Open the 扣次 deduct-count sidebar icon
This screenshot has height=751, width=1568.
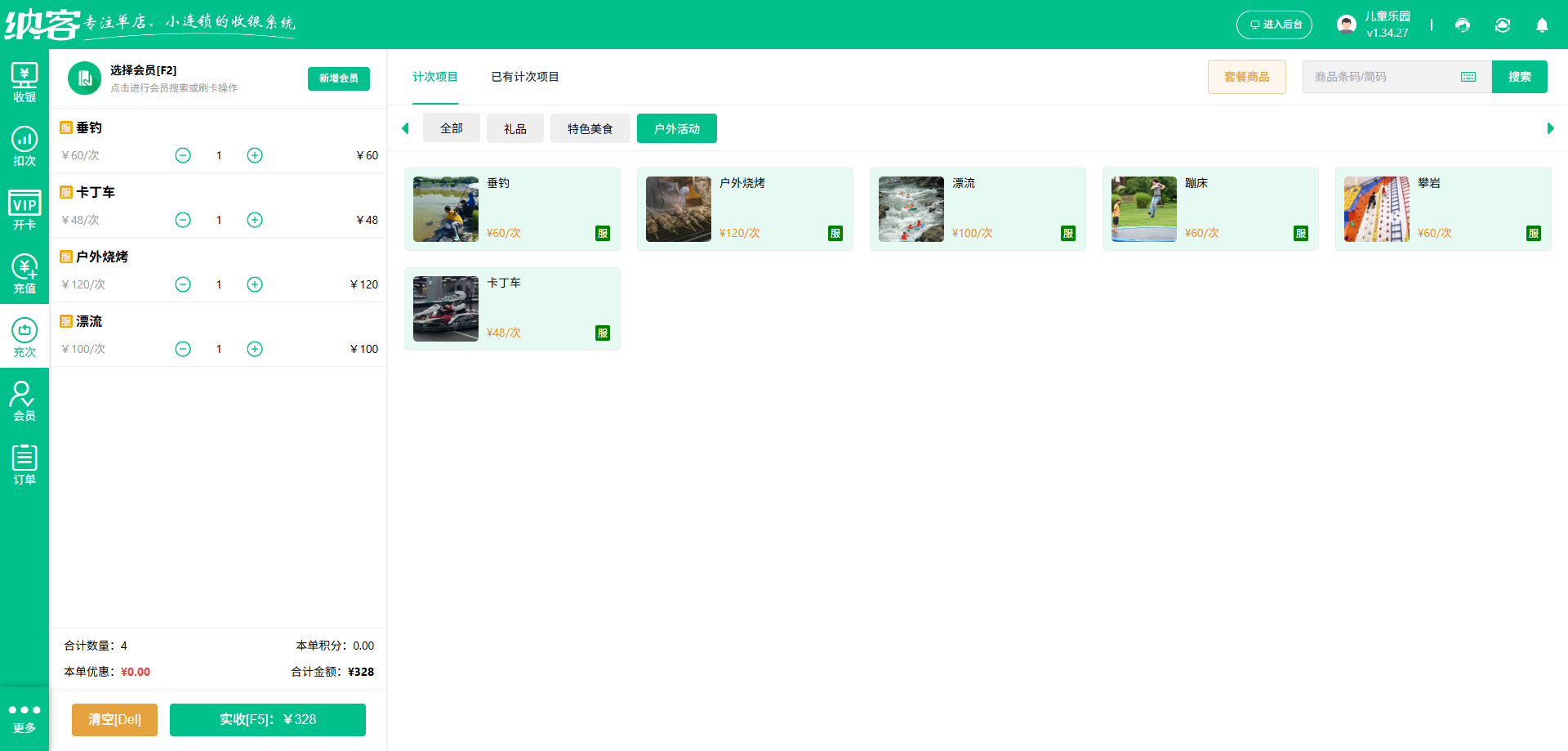tap(24, 146)
